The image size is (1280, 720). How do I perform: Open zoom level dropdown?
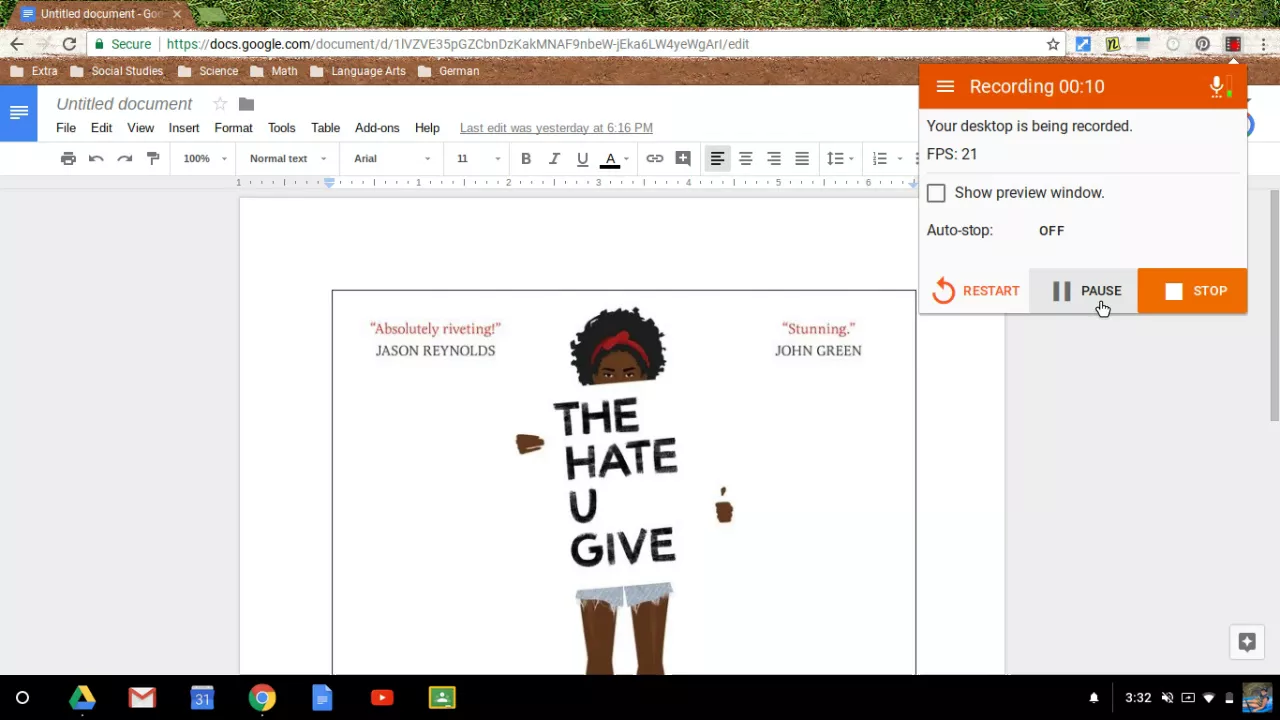205,158
